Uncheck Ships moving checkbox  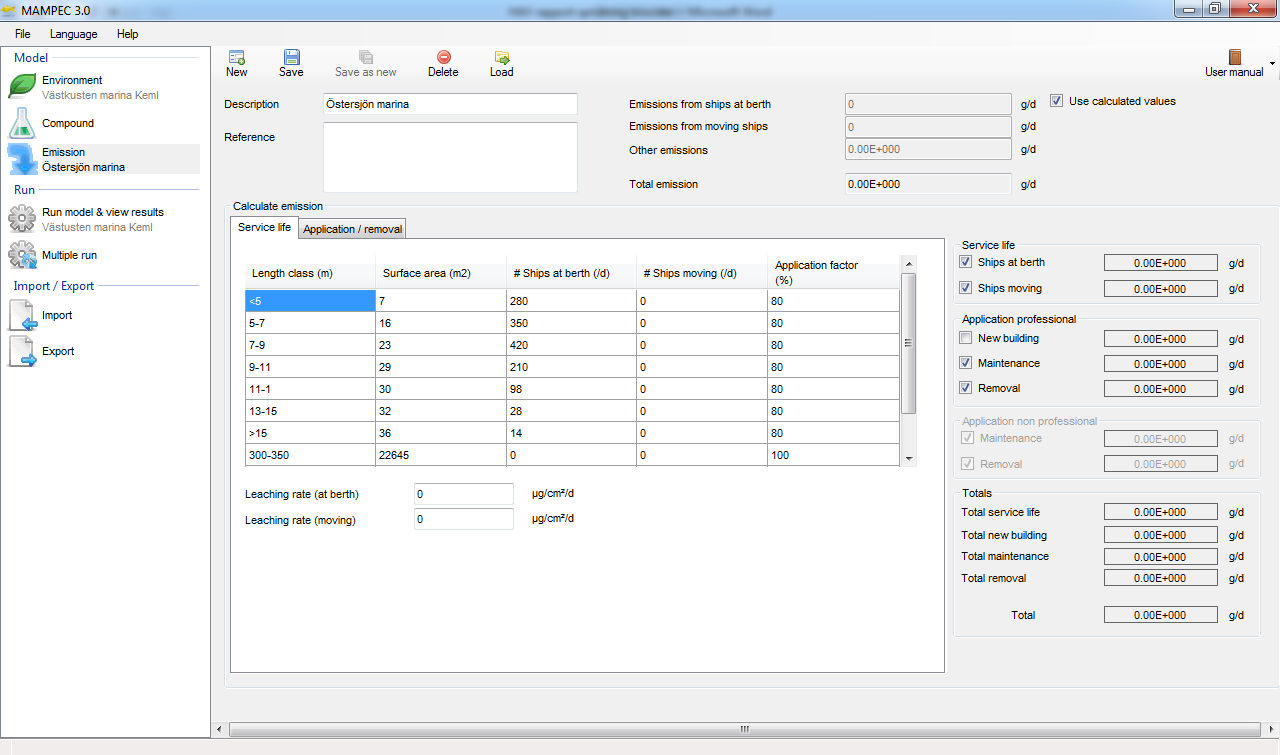click(965, 288)
